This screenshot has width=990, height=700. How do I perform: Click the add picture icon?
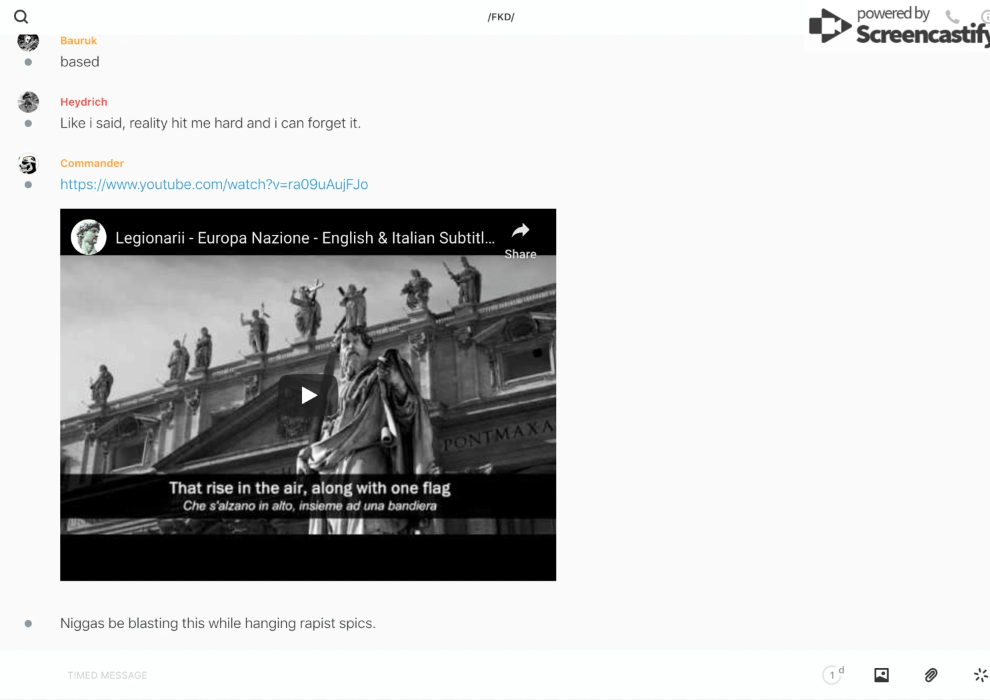tap(881, 675)
